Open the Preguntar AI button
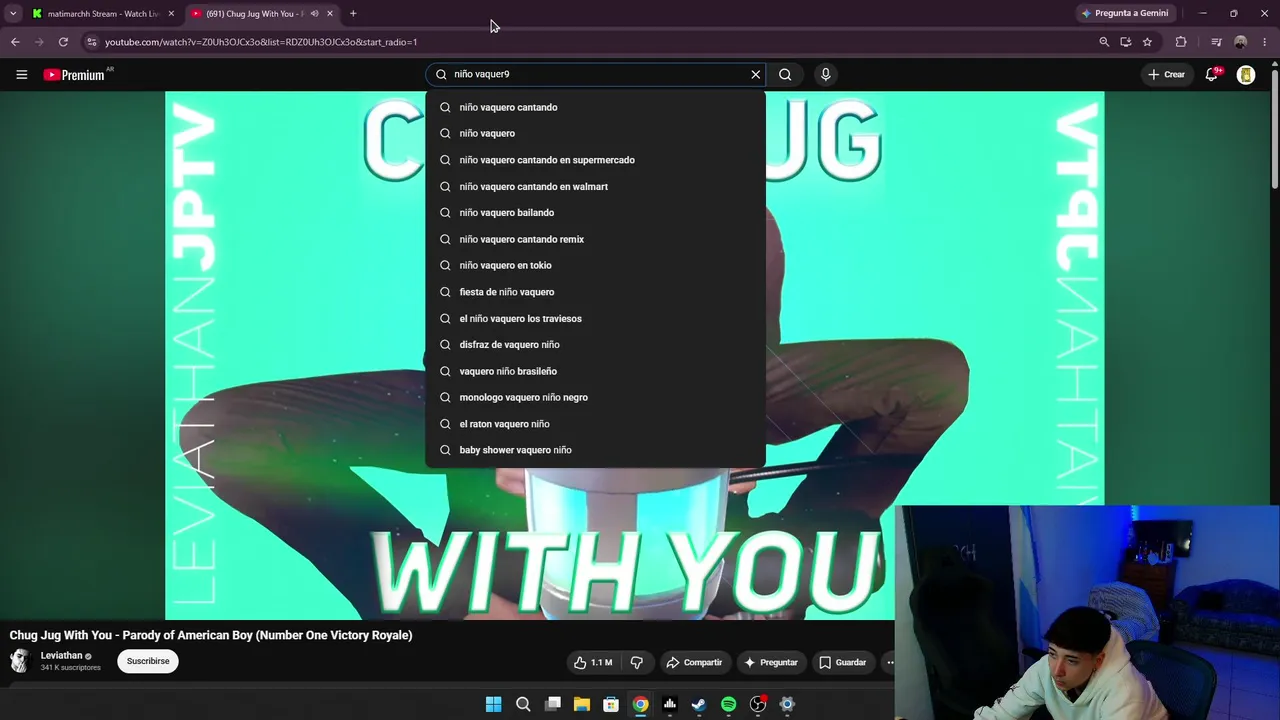This screenshot has width=1280, height=720. coord(771,662)
